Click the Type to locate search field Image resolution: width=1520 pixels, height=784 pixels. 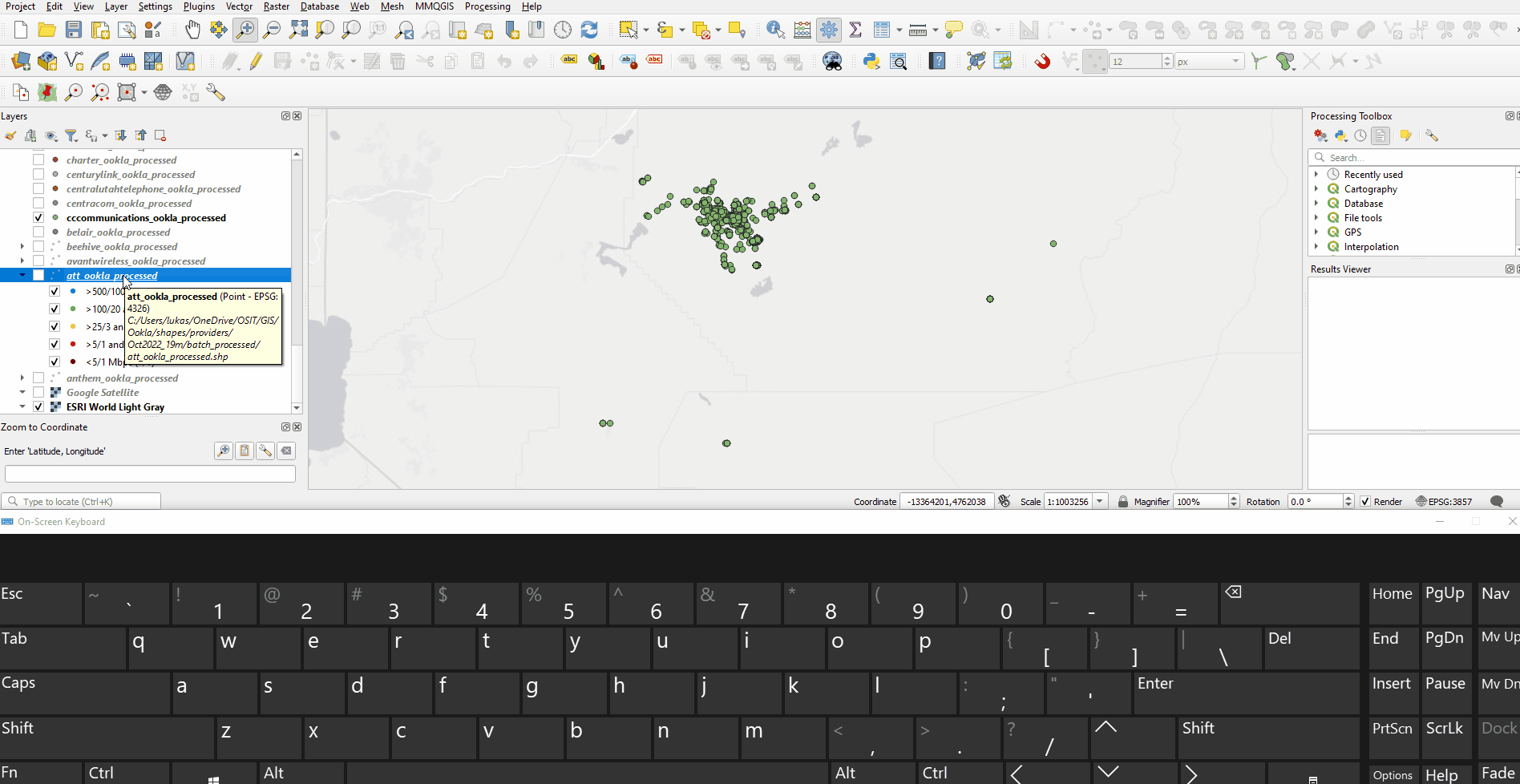[80, 500]
